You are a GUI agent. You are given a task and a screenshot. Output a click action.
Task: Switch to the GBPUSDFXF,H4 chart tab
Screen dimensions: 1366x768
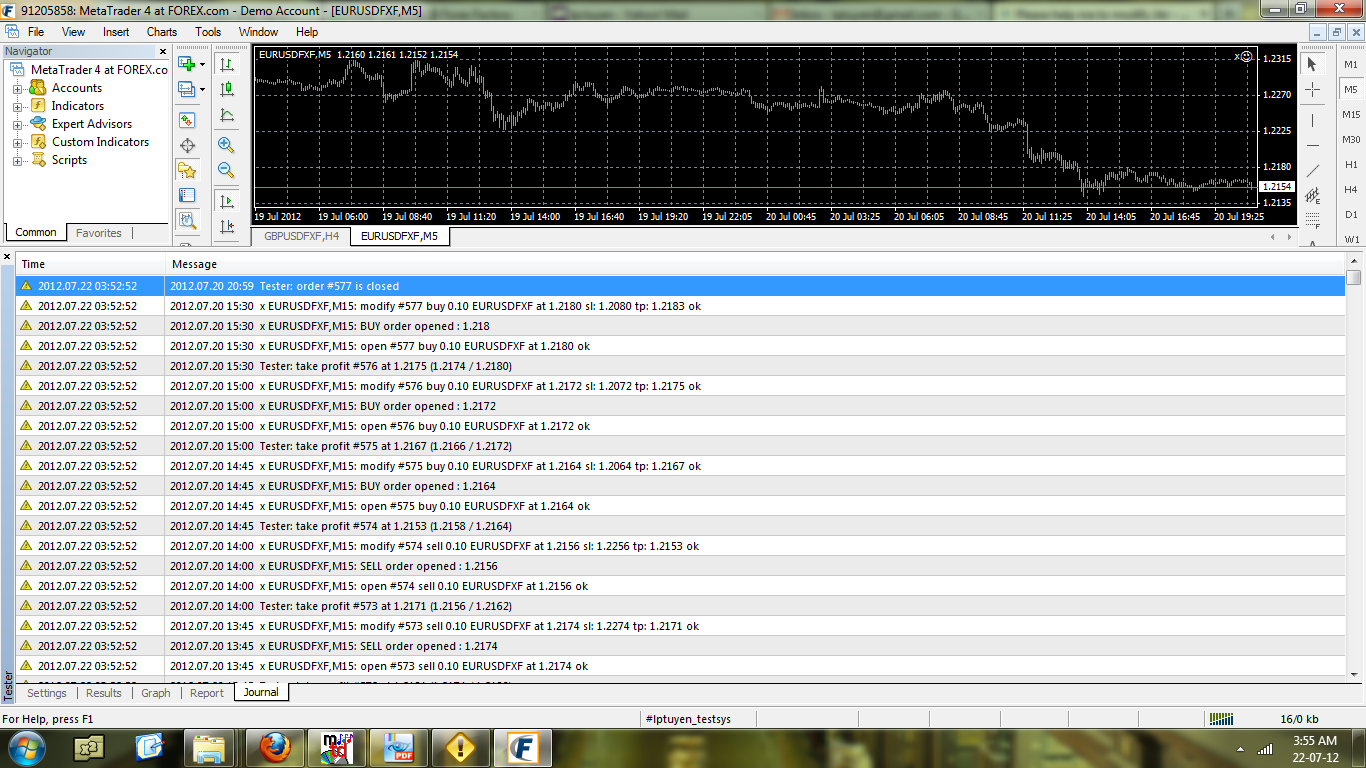(x=301, y=236)
